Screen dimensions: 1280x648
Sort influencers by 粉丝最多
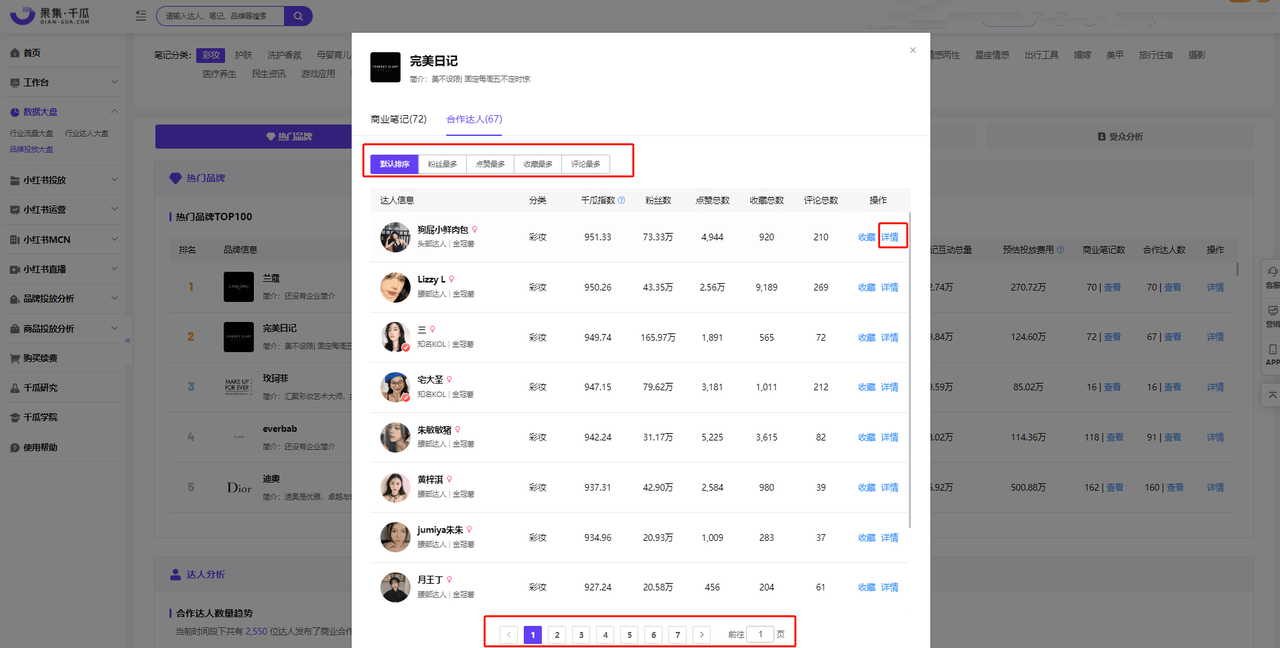[442, 164]
